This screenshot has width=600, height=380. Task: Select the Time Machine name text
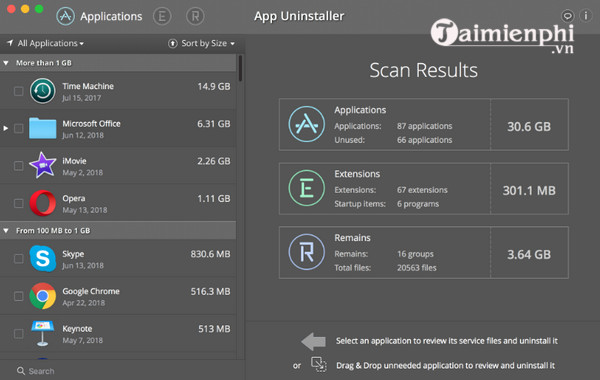click(x=88, y=86)
